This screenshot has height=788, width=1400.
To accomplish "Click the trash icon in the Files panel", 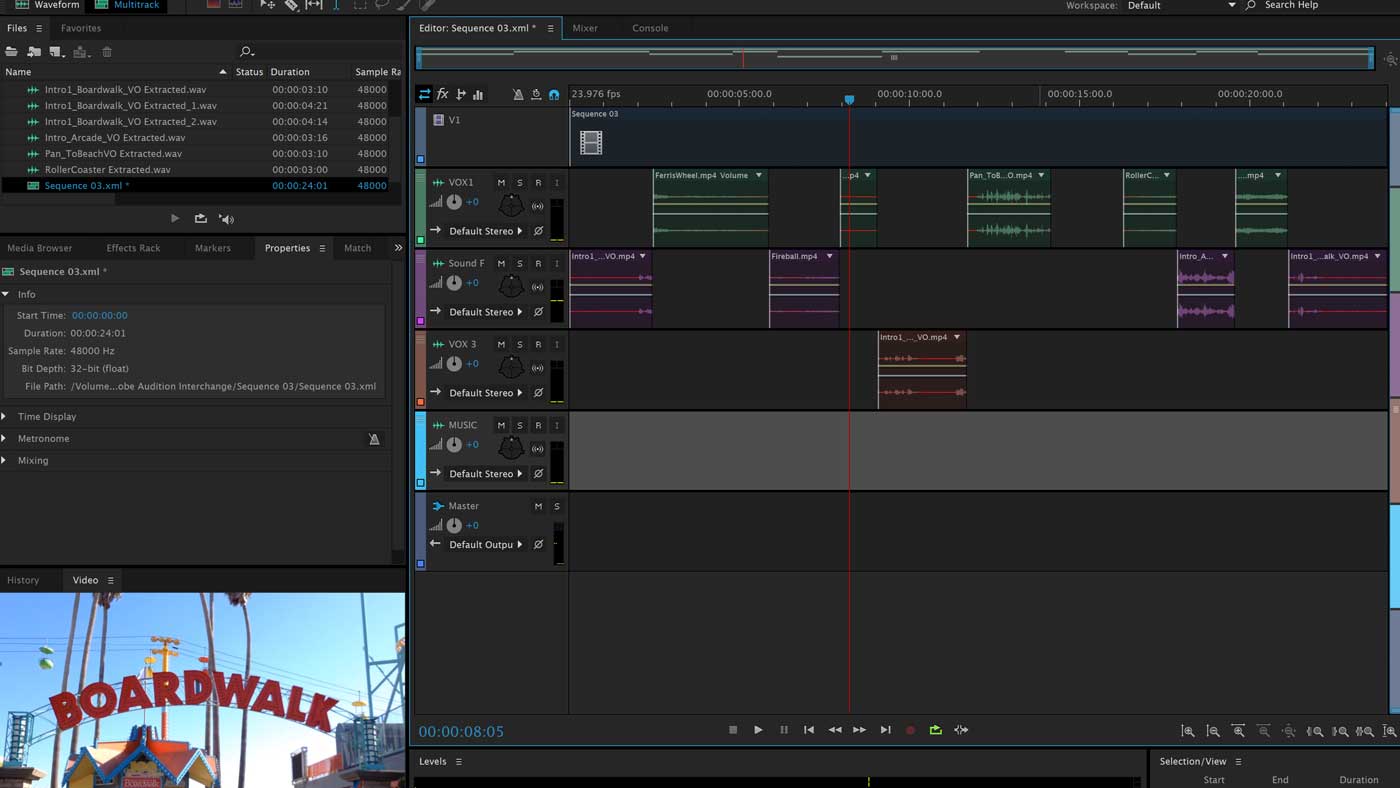I will (107, 51).
